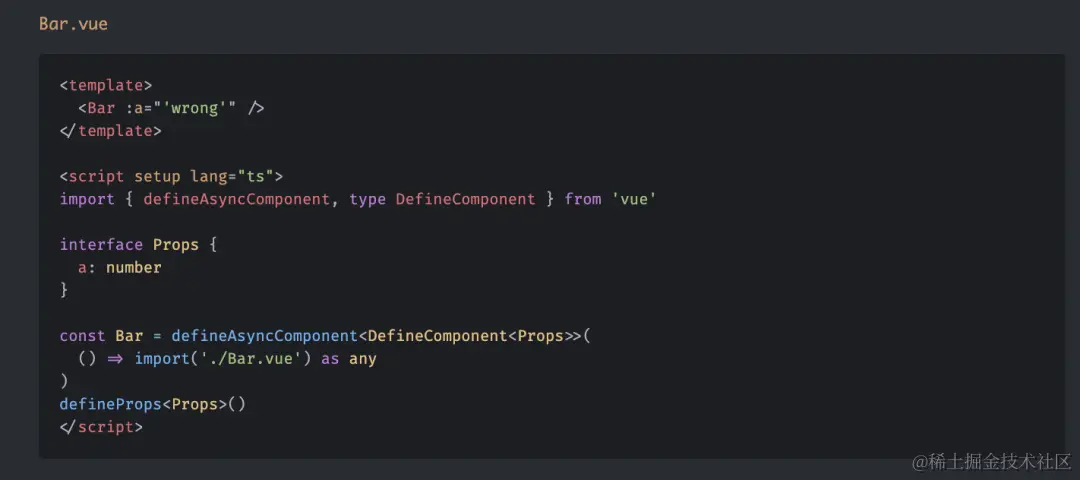Click the opening template tag
This screenshot has width=1080, height=480.
click(x=106, y=85)
